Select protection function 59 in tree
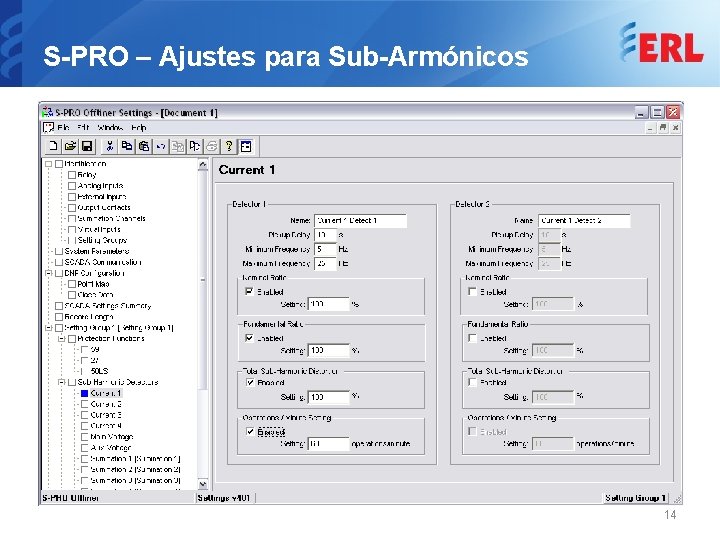This screenshot has height=540, width=720. (x=95, y=349)
